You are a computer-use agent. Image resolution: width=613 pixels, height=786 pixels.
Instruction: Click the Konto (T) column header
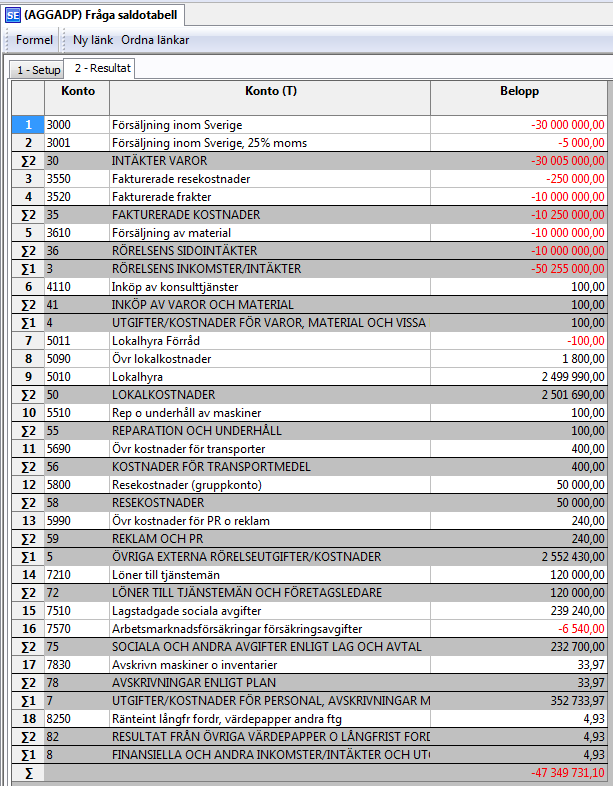tap(270, 98)
